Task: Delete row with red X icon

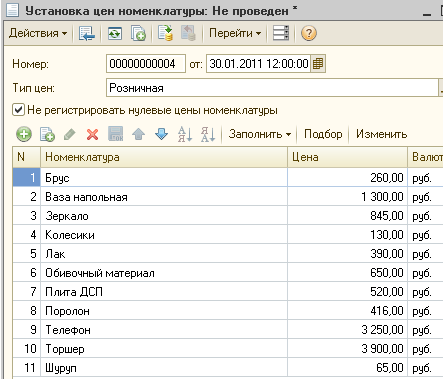Action: pyautogui.click(x=92, y=134)
